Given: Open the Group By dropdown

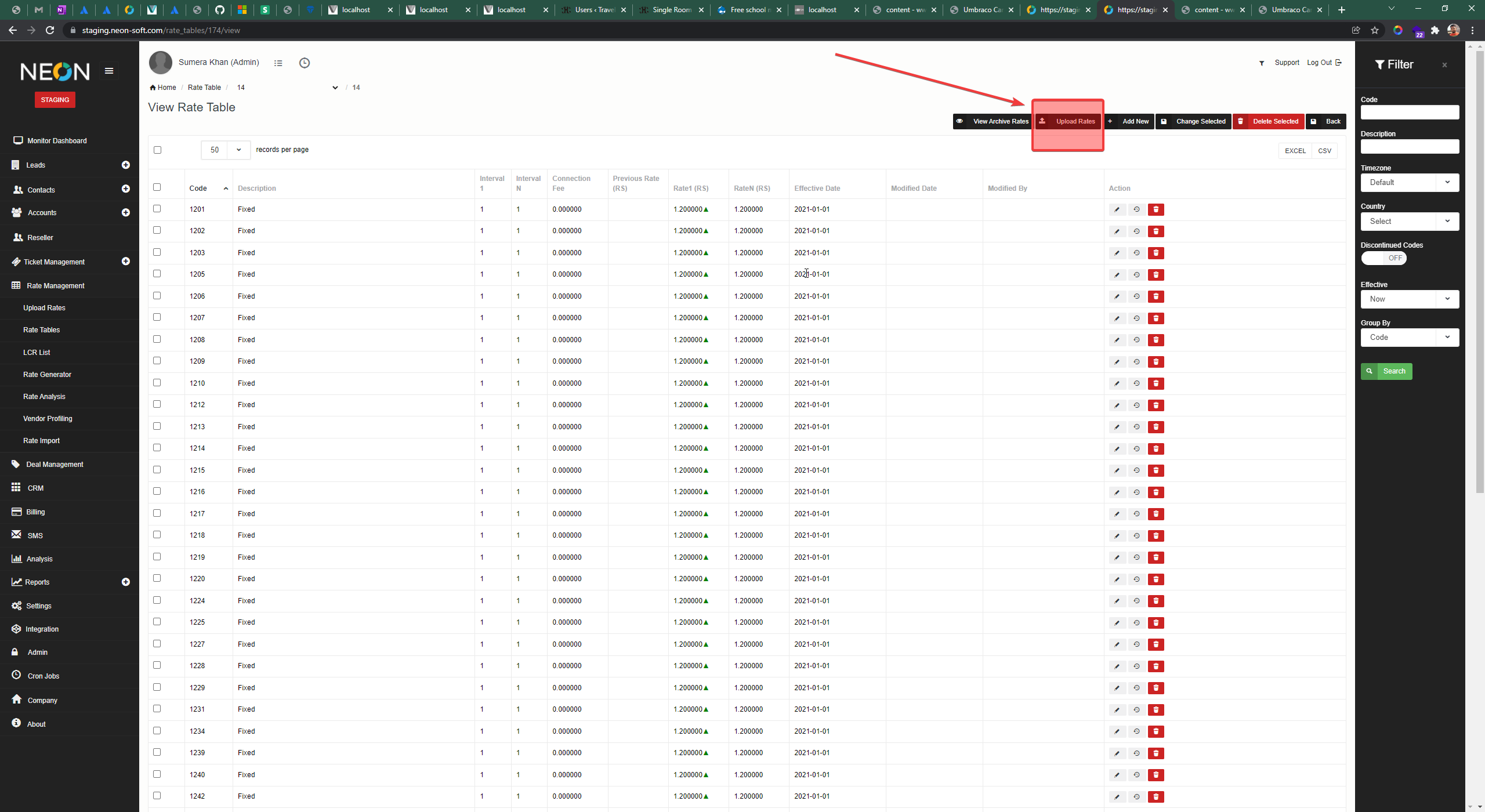Looking at the screenshot, I should coord(1410,337).
